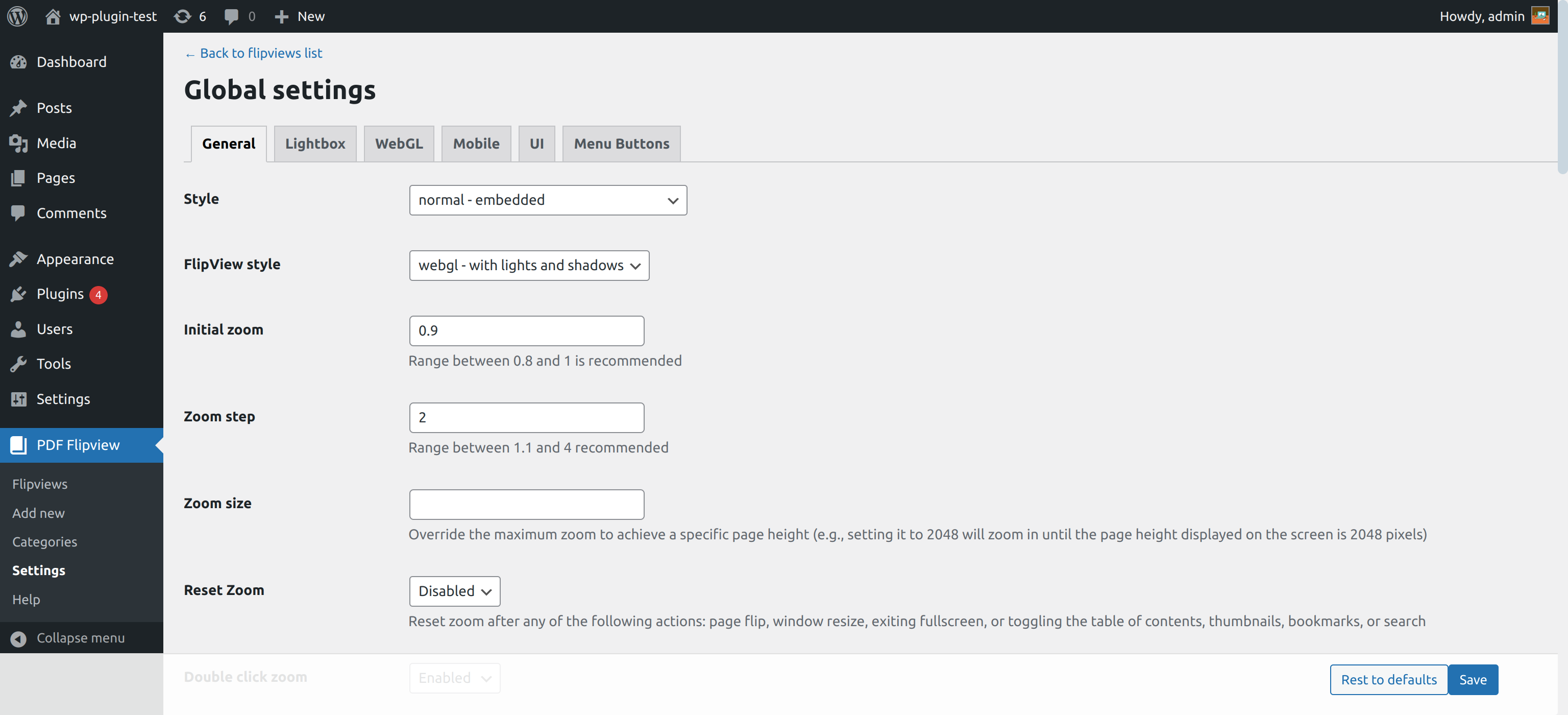The height and width of the screenshot is (715, 1568).
Task: Open the WebGL settings tab
Action: 399,144
